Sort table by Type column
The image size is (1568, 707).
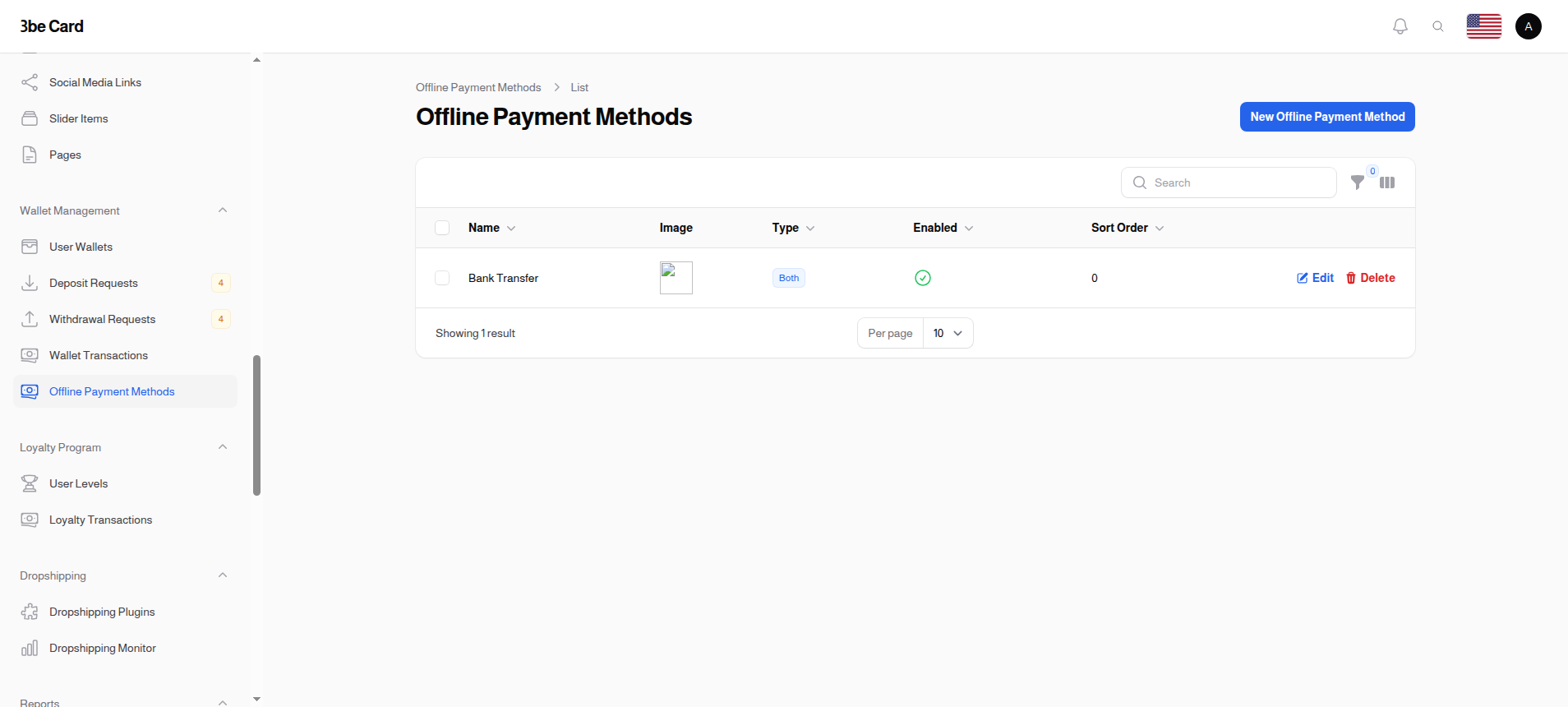tap(793, 228)
